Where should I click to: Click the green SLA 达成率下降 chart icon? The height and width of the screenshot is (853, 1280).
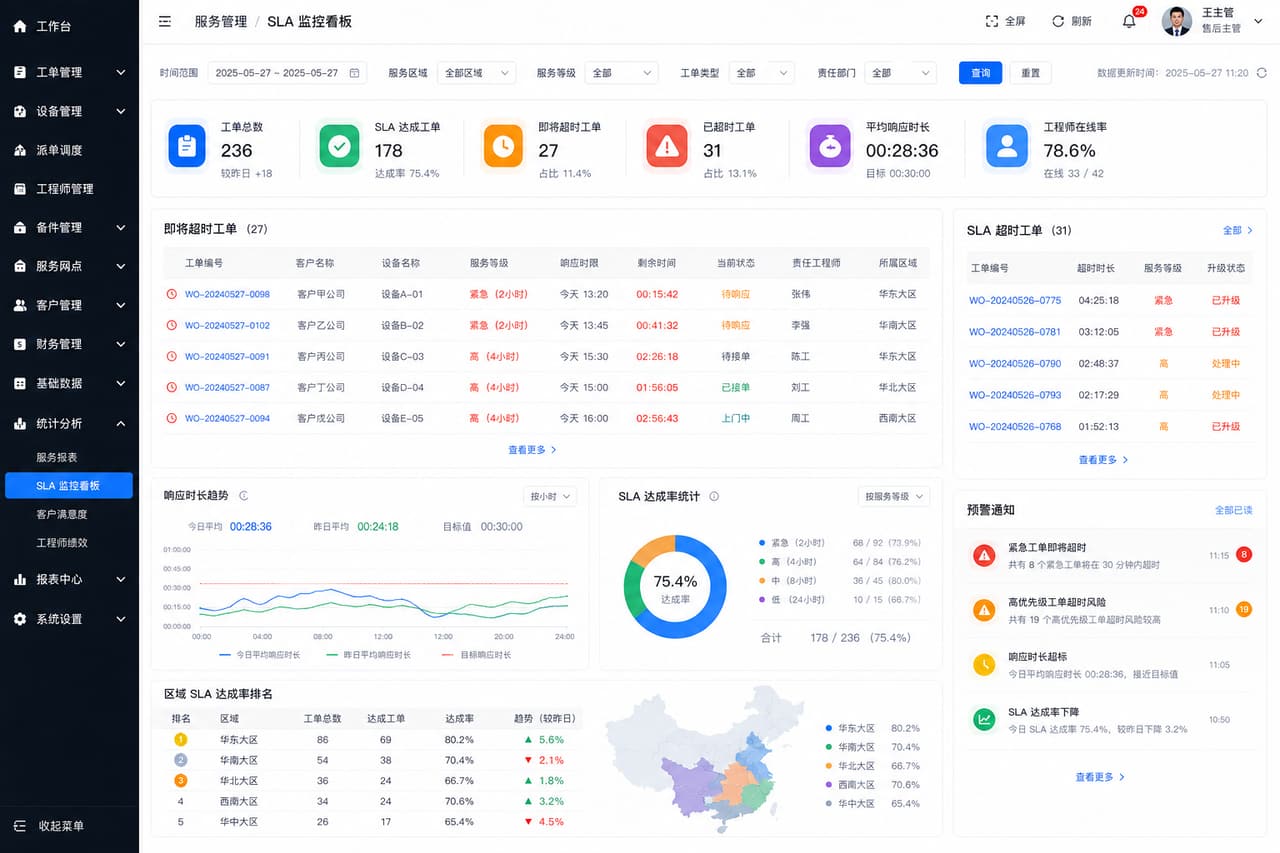click(x=984, y=719)
